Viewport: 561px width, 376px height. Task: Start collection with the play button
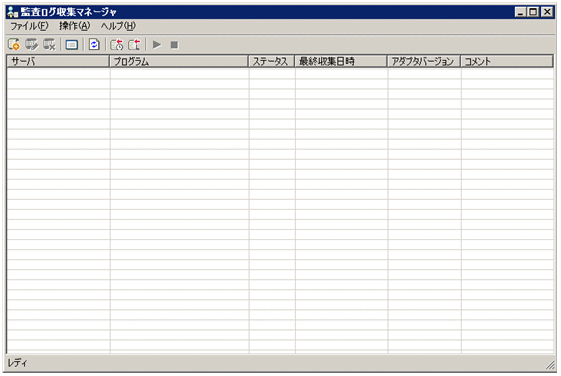tap(157, 45)
